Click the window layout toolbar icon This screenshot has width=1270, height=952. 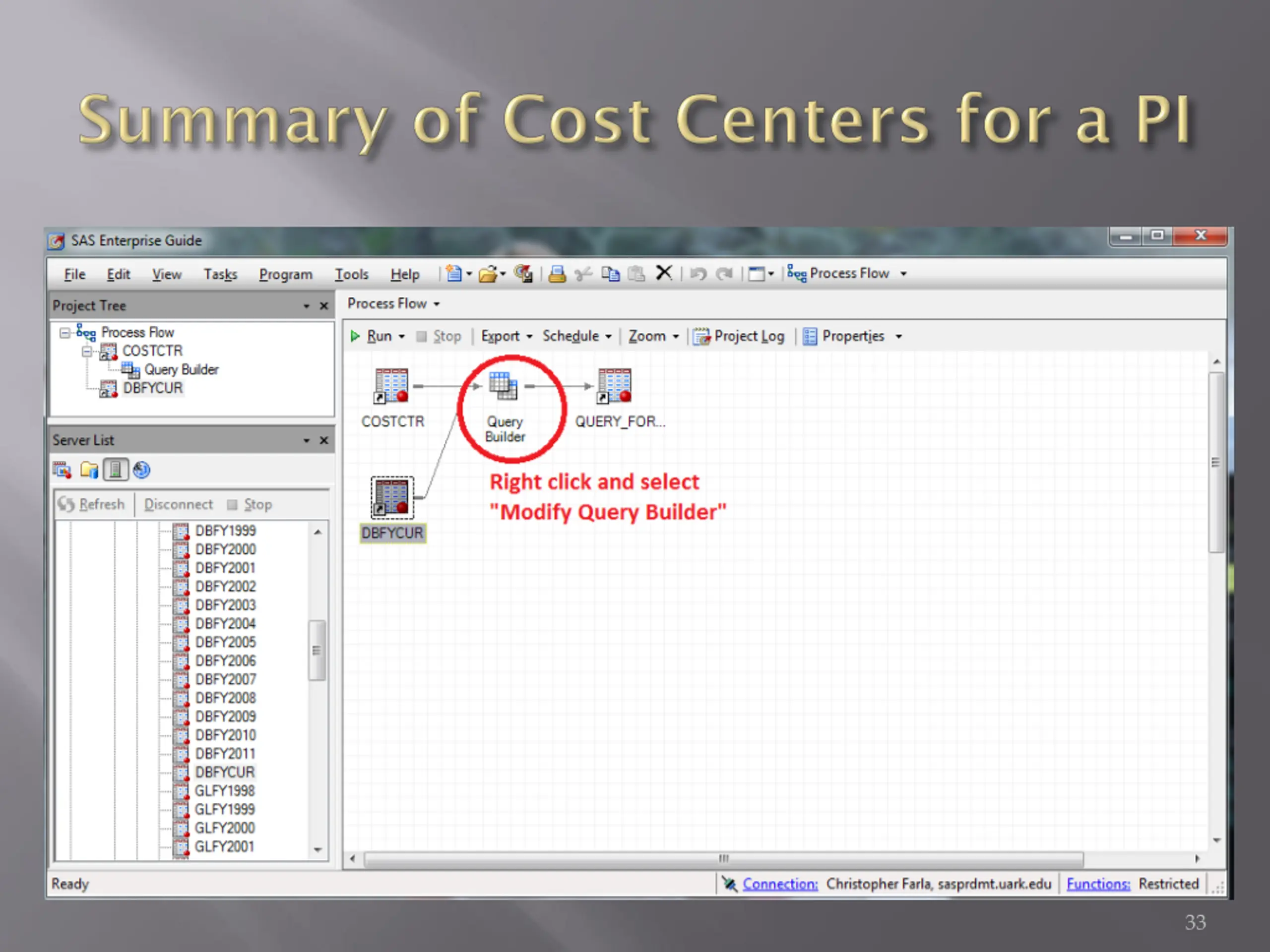(x=757, y=274)
